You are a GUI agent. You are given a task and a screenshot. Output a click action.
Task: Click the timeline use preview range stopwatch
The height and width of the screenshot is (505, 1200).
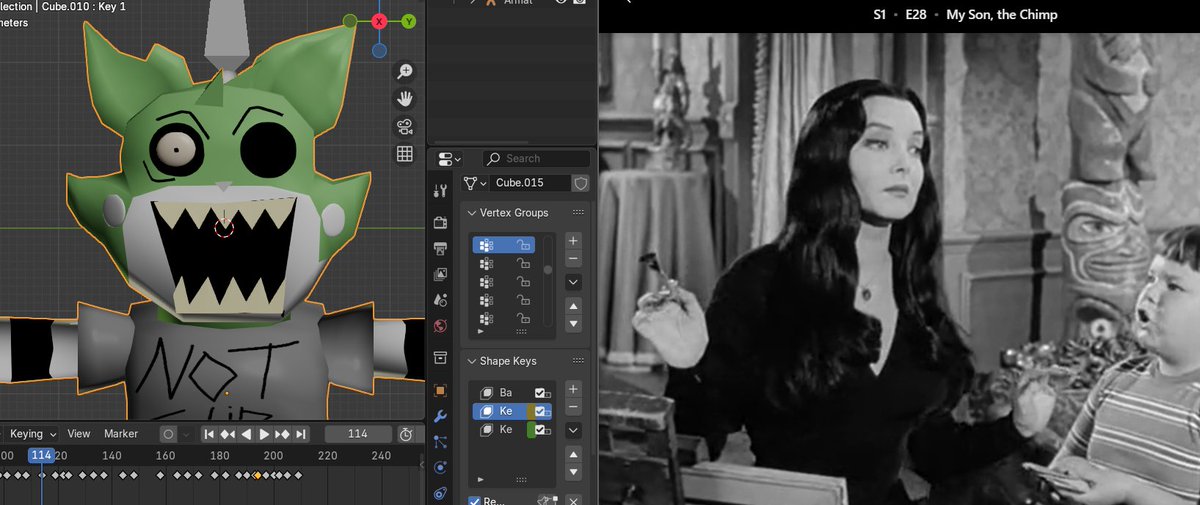click(406, 434)
